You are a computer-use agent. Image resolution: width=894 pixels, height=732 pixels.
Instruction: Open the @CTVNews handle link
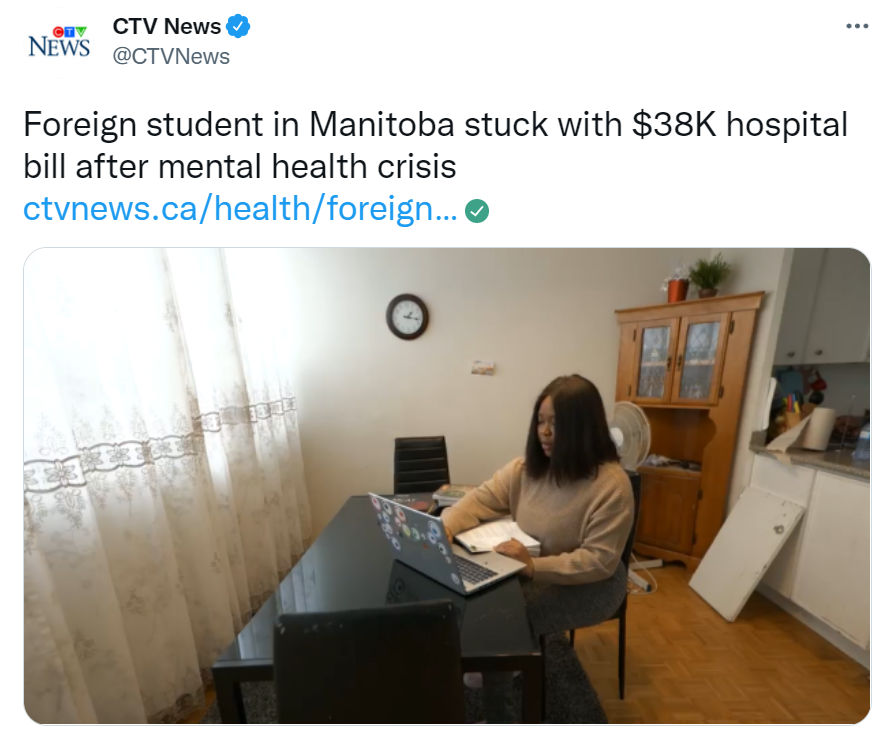(171, 56)
